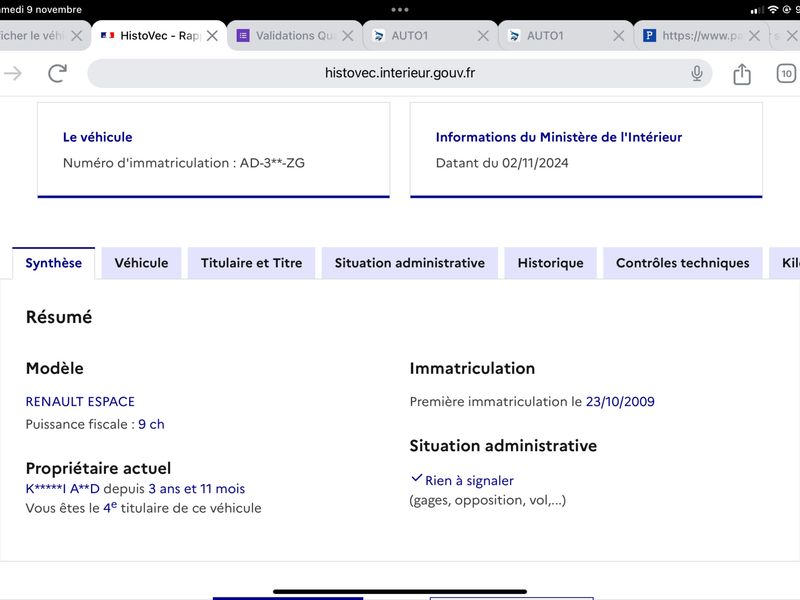Click the 9 ch fiscal power value
The image size is (800, 600).
[151, 424]
